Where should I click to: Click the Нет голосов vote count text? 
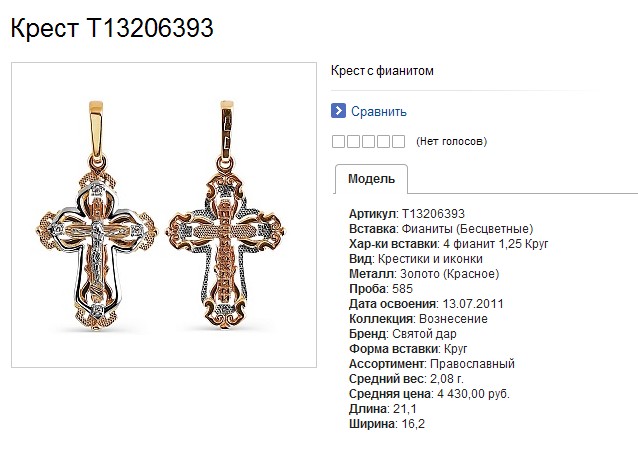click(452, 142)
